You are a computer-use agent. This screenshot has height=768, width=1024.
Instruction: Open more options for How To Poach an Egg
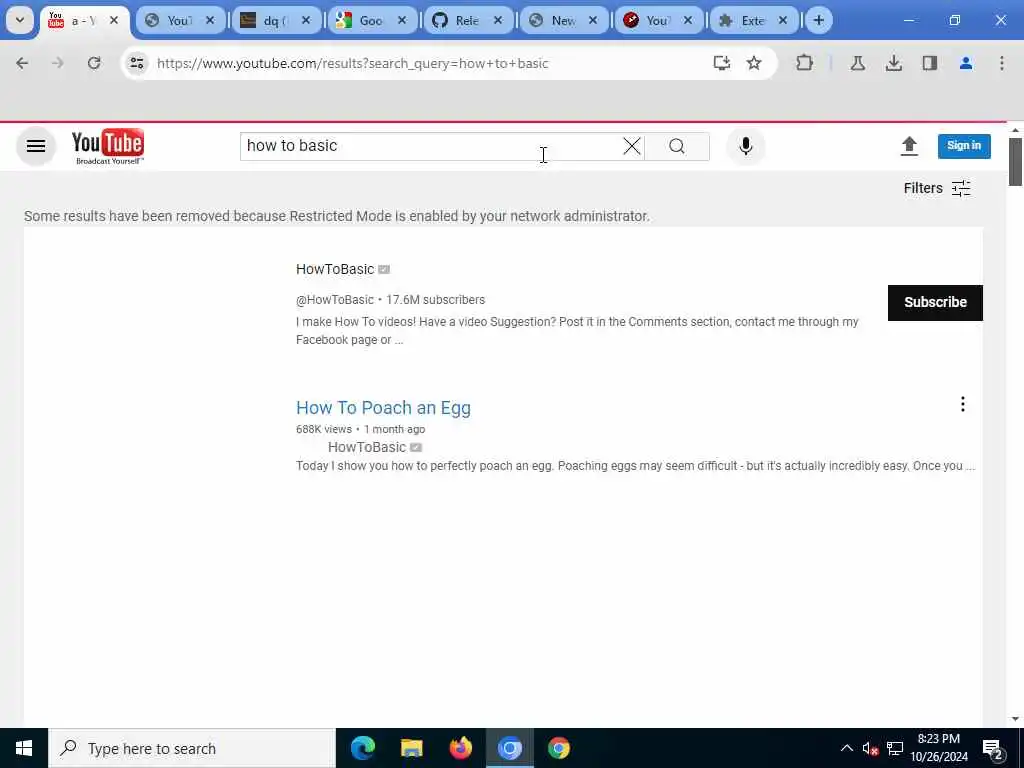[963, 404]
